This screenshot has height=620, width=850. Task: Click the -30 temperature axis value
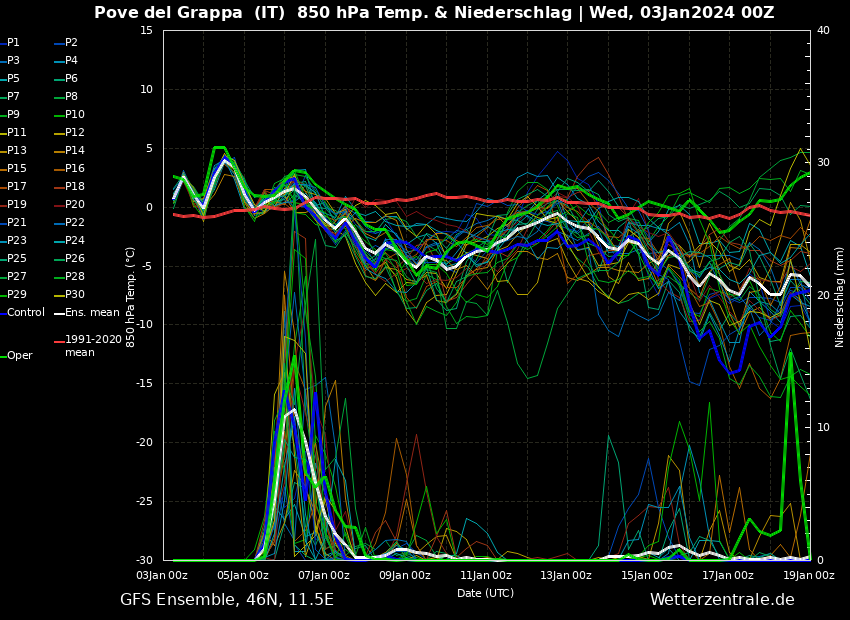(x=144, y=560)
